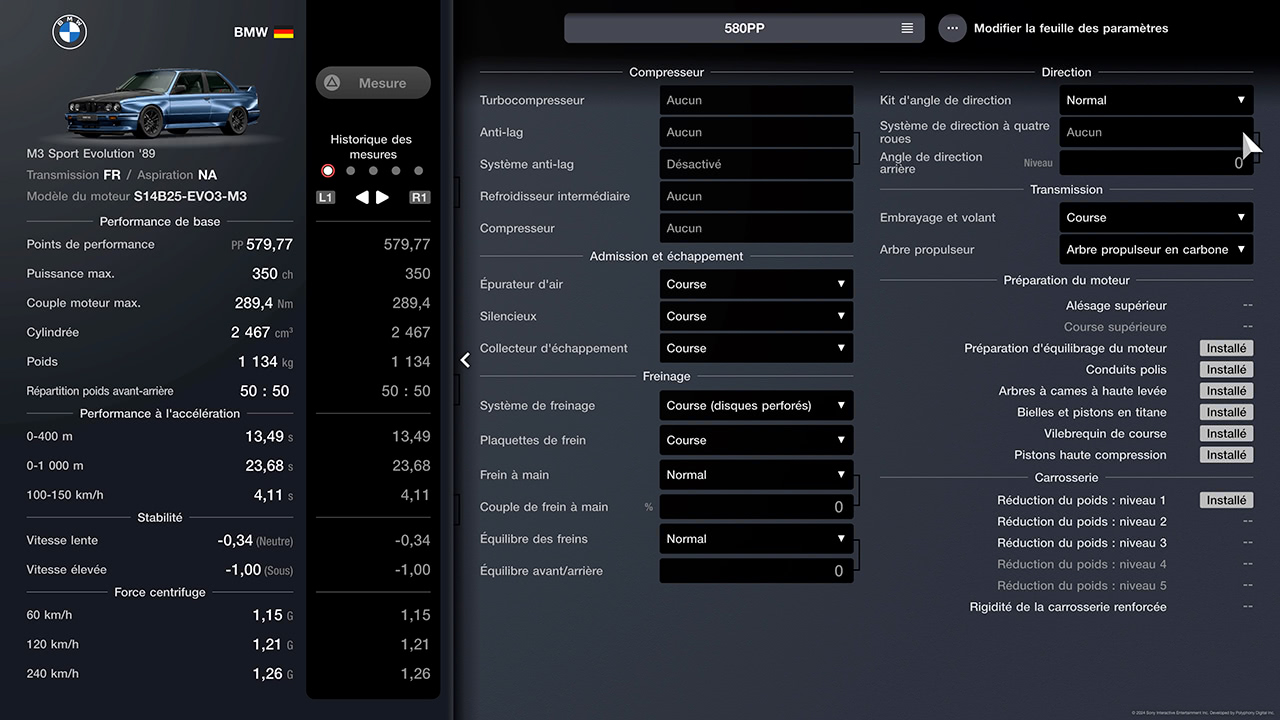Click Rigidité de la carrosserie renforcée

pyautogui.click(x=1068, y=607)
